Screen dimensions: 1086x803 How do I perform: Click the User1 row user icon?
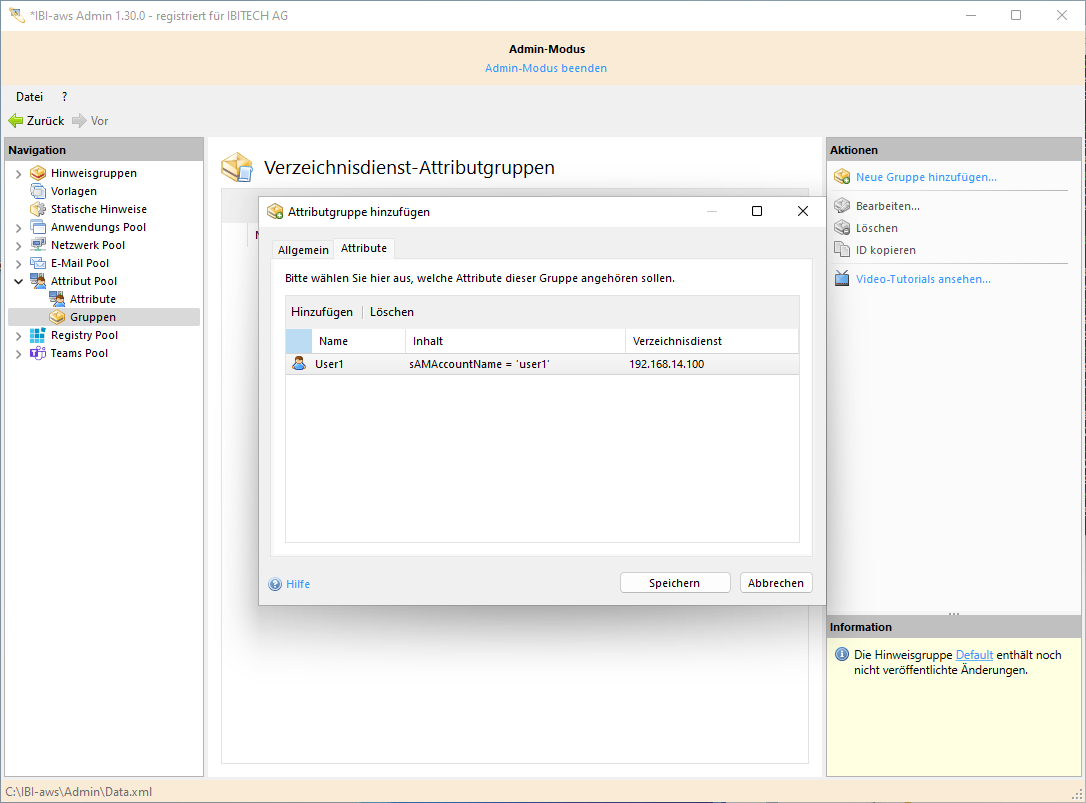click(299, 364)
